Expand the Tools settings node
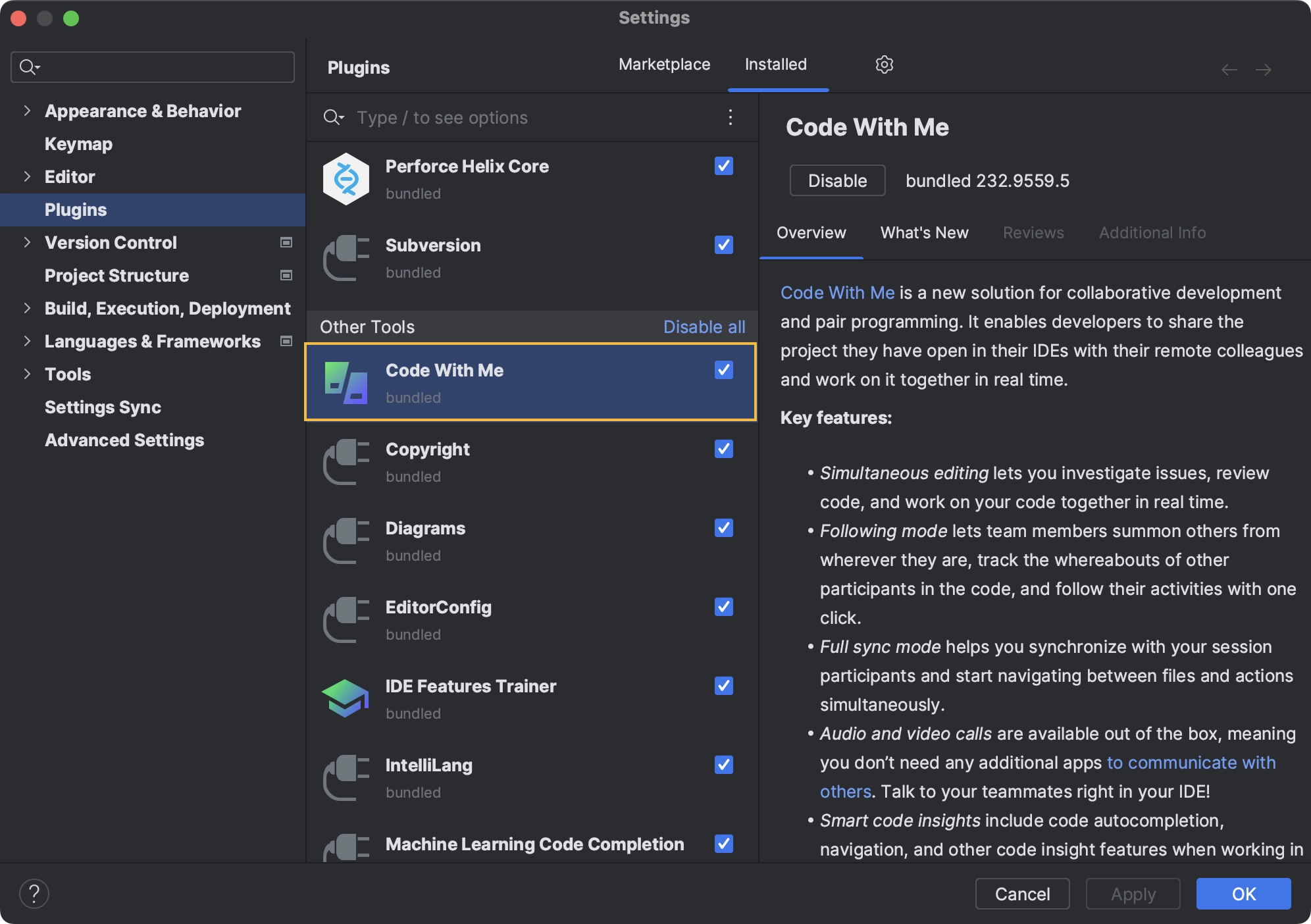This screenshot has width=1311, height=924. (x=27, y=374)
